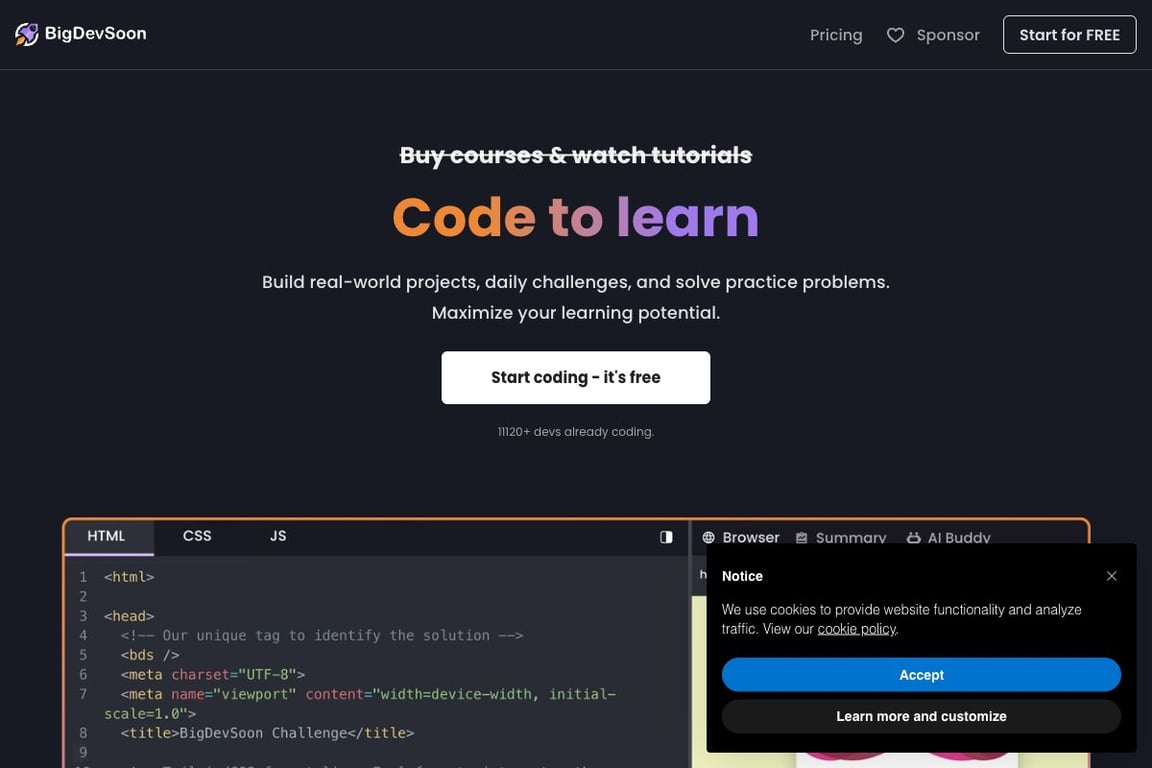
Task: Click the AI Buddy robot icon
Action: [x=913, y=538]
